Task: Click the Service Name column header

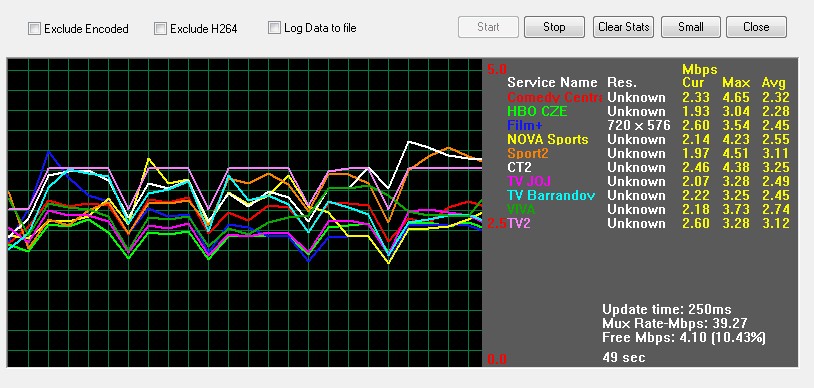Action: [552, 83]
